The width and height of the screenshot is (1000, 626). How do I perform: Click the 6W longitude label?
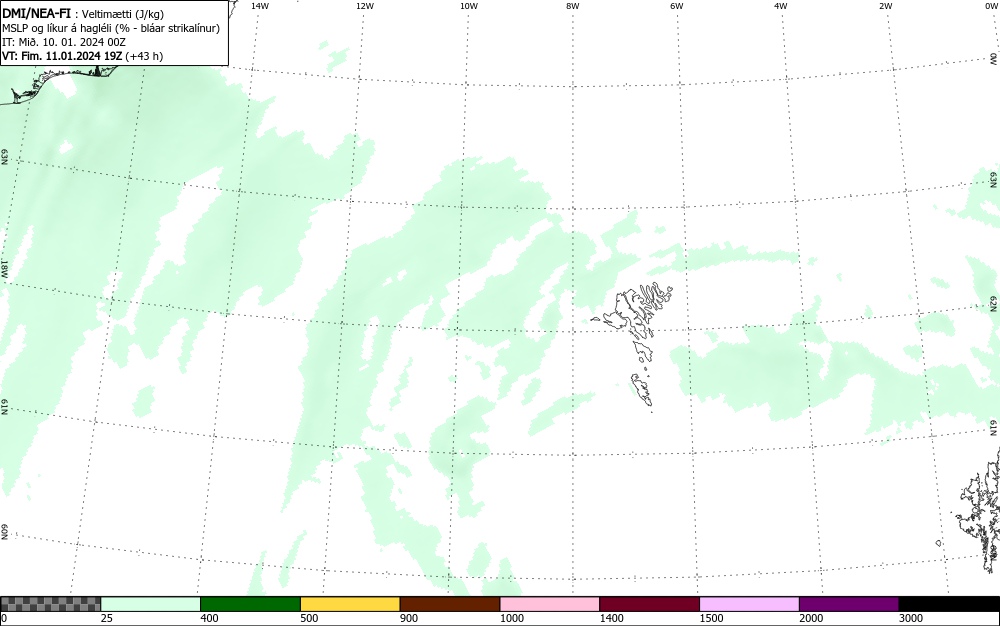click(677, 6)
